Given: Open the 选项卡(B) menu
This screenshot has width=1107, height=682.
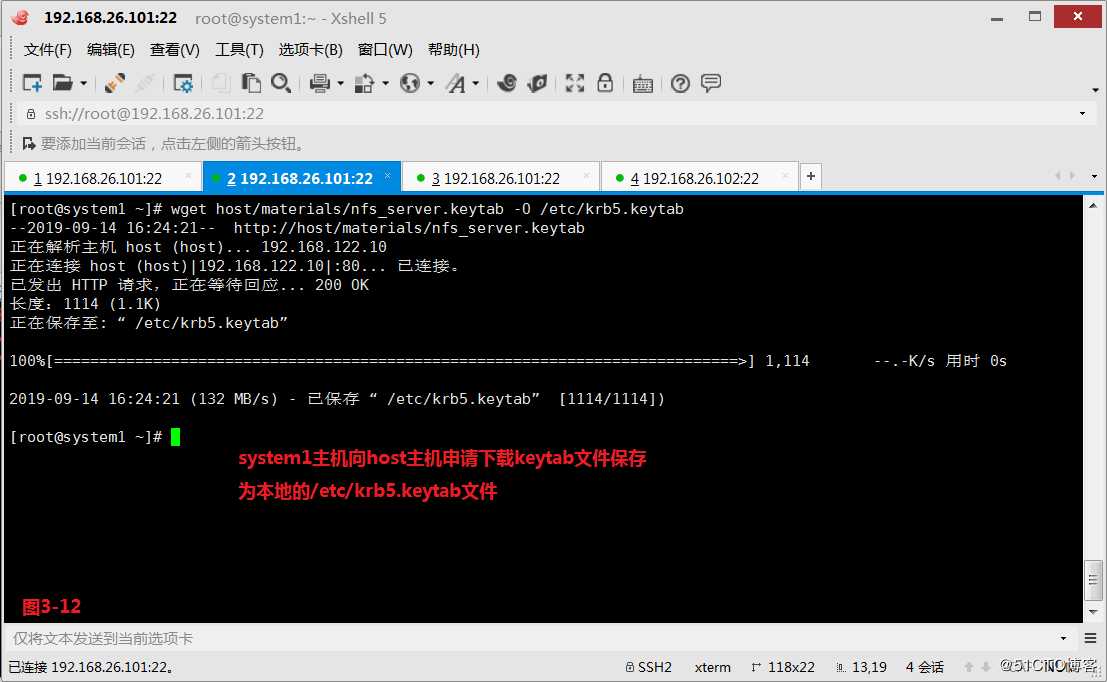Looking at the screenshot, I should [311, 49].
